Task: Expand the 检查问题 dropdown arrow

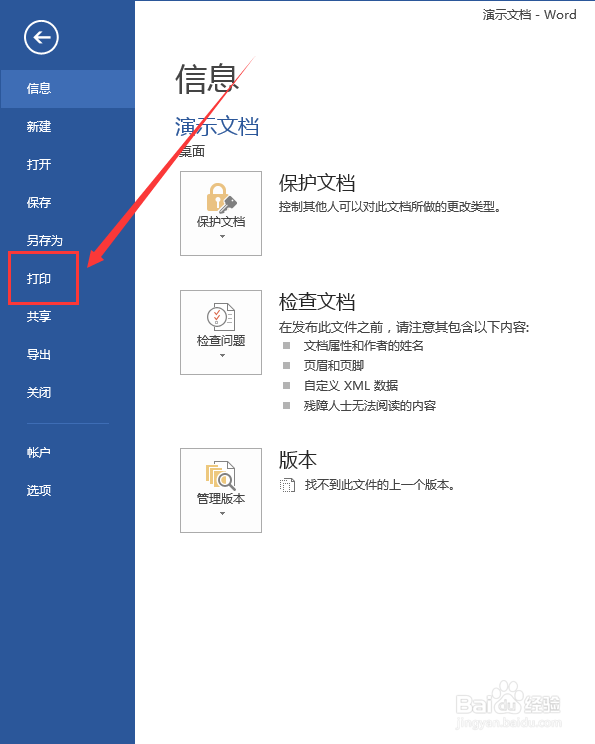Action: click(222, 355)
